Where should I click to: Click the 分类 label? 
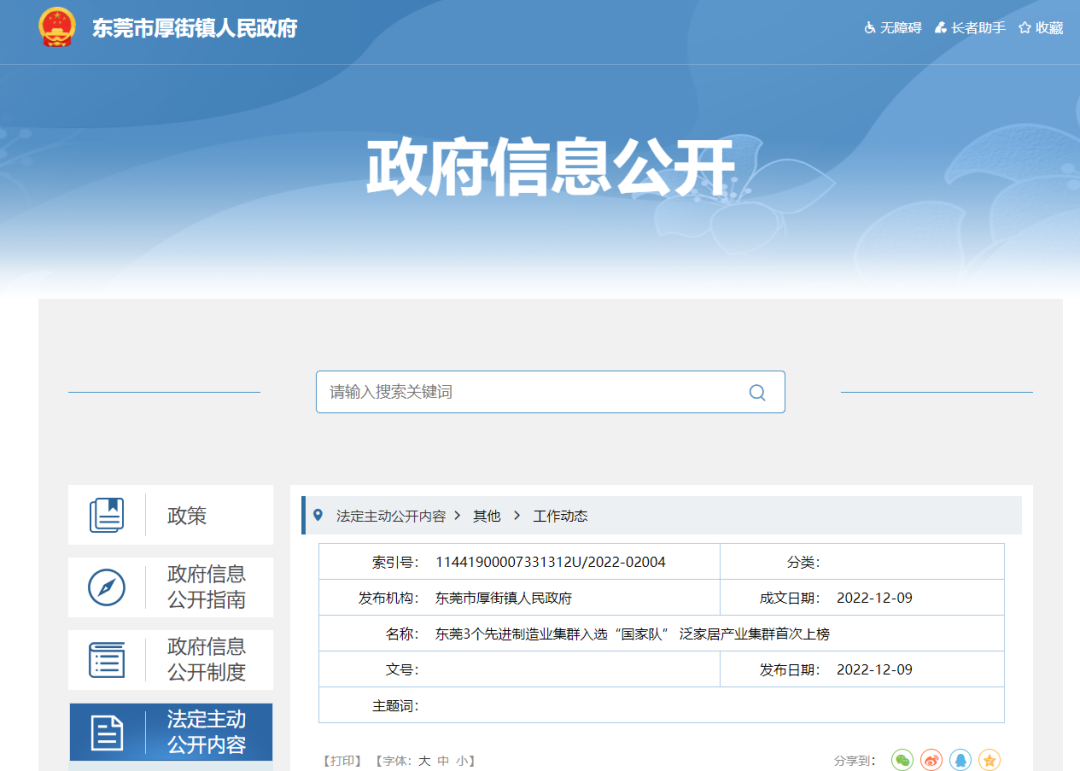pyautogui.click(x=803, y=562)
